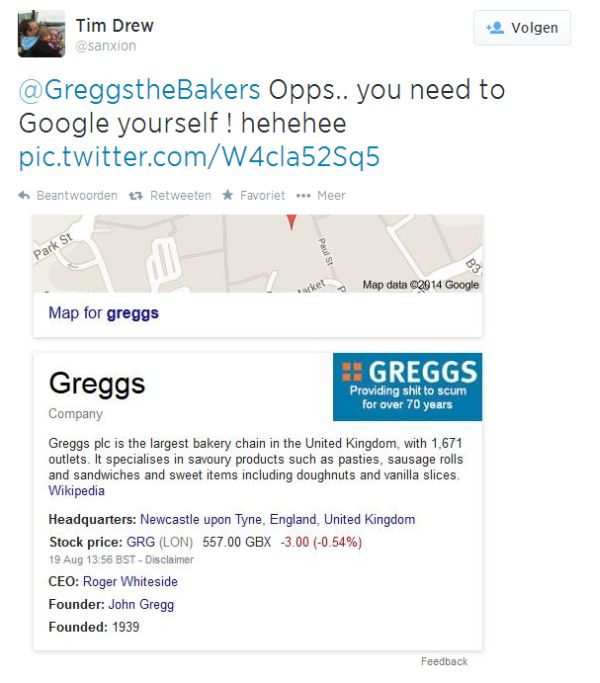
Task: Click the Beantwoorden reply arrow icon
Action: [24, 196]
